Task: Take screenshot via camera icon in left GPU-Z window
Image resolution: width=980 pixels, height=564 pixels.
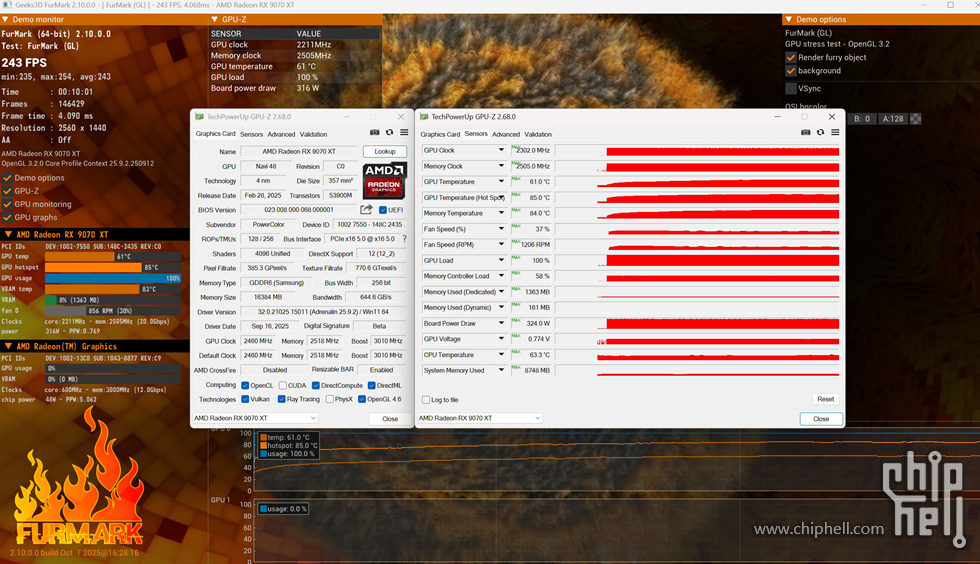Action: [374, 133]
